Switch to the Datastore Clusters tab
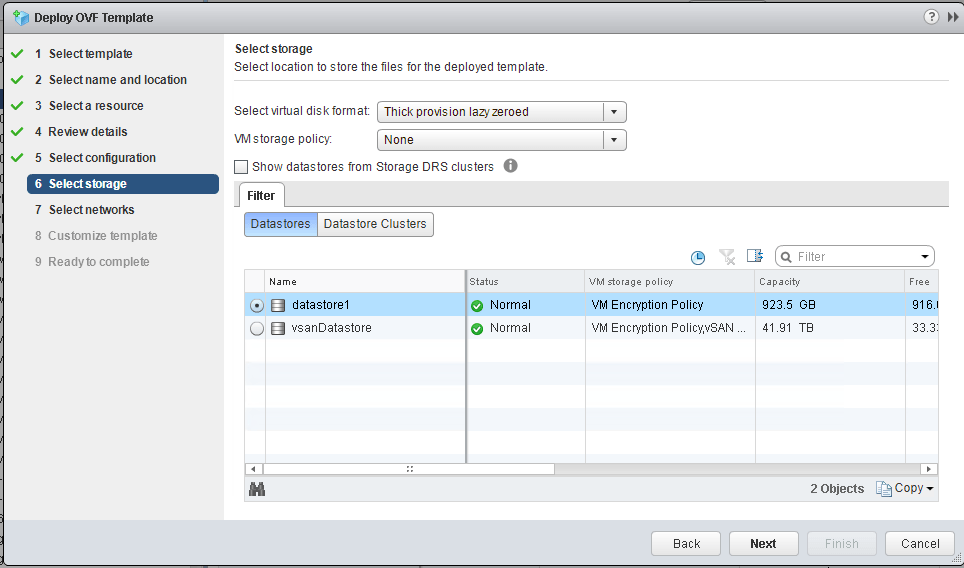964x568 pixels. tap(375, 224)
